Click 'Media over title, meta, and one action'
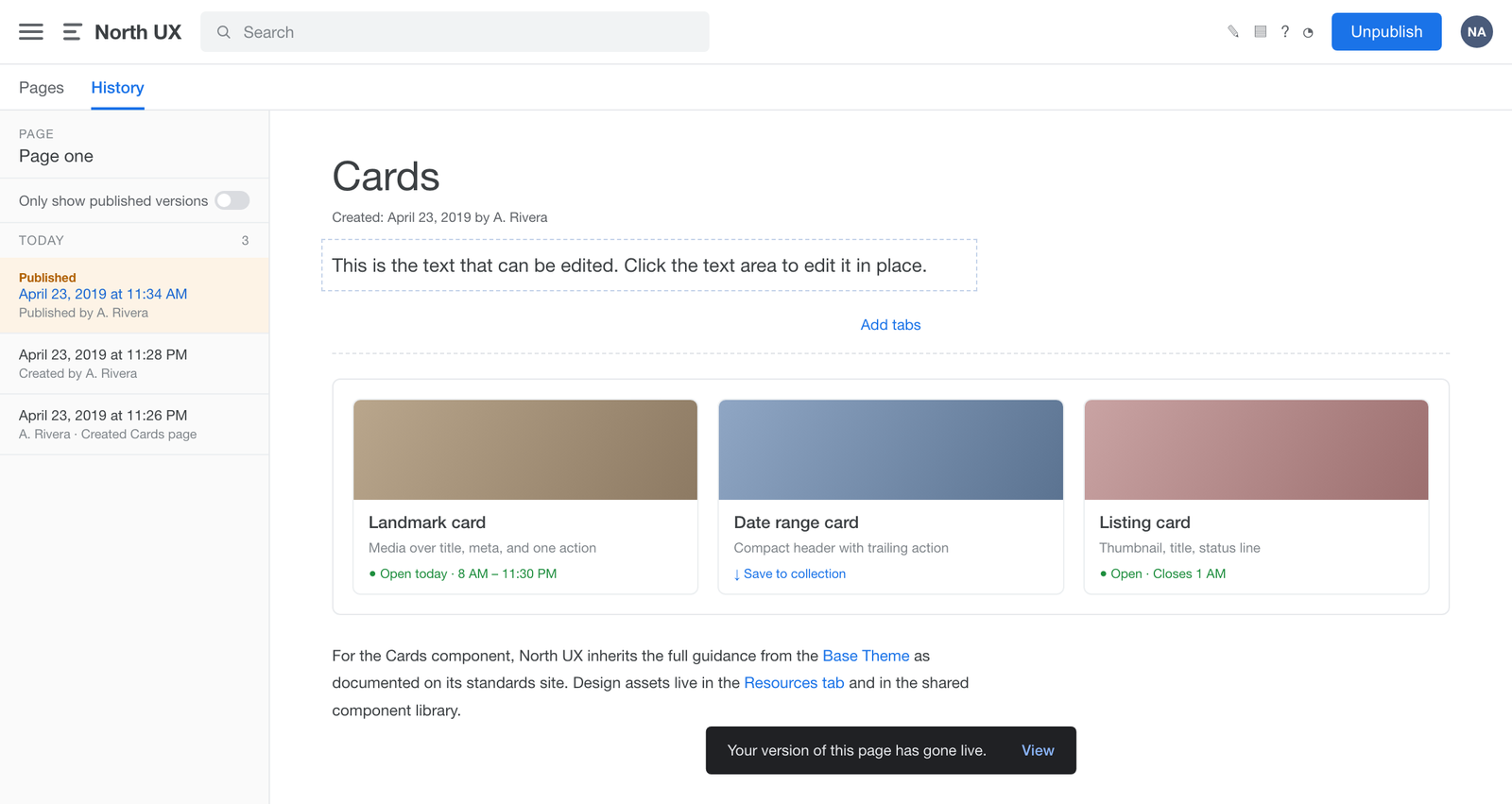Viewport: 1512px width, 804px height. tap(482, 548)
